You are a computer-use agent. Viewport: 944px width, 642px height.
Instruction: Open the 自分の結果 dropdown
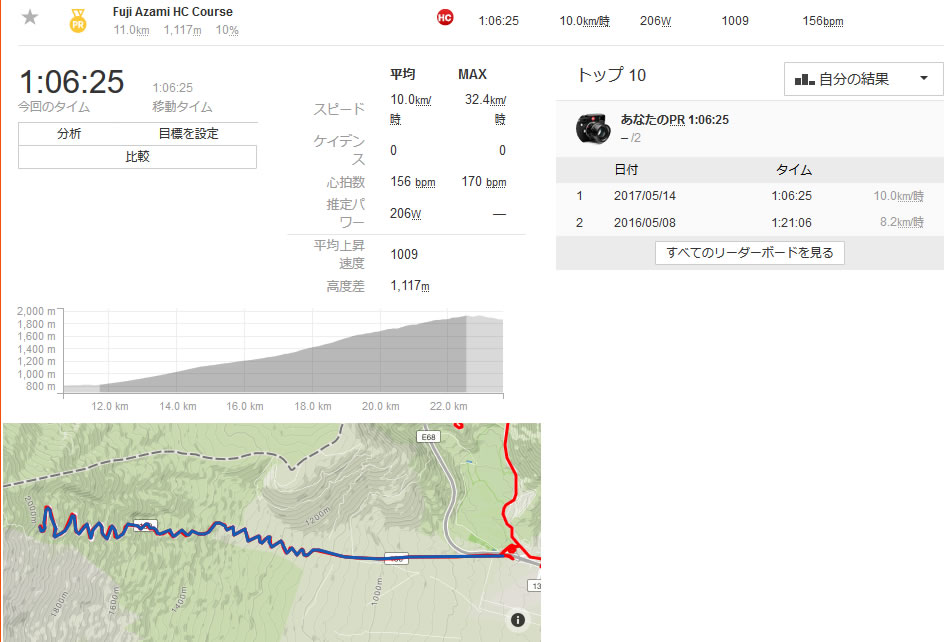pyautogui.click(x=863, y=79)
